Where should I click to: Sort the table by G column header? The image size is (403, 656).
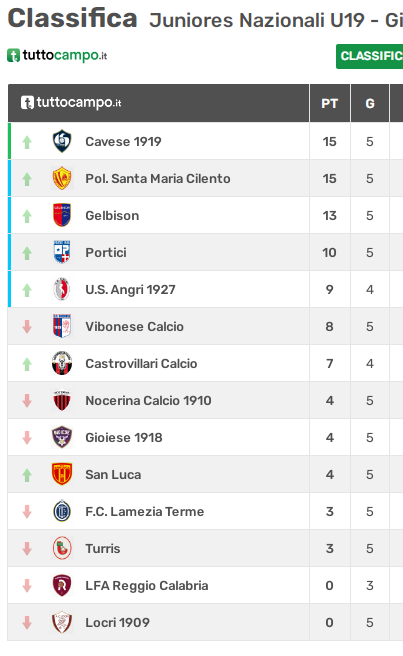pyautogui.click(x=370, y=103)
